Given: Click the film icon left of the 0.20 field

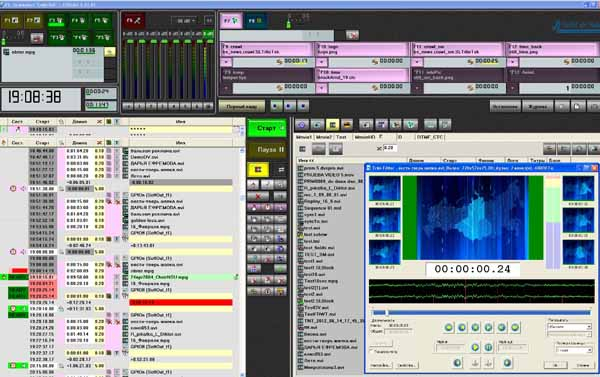Looking at the screenshot, I should tap(302, 149).
